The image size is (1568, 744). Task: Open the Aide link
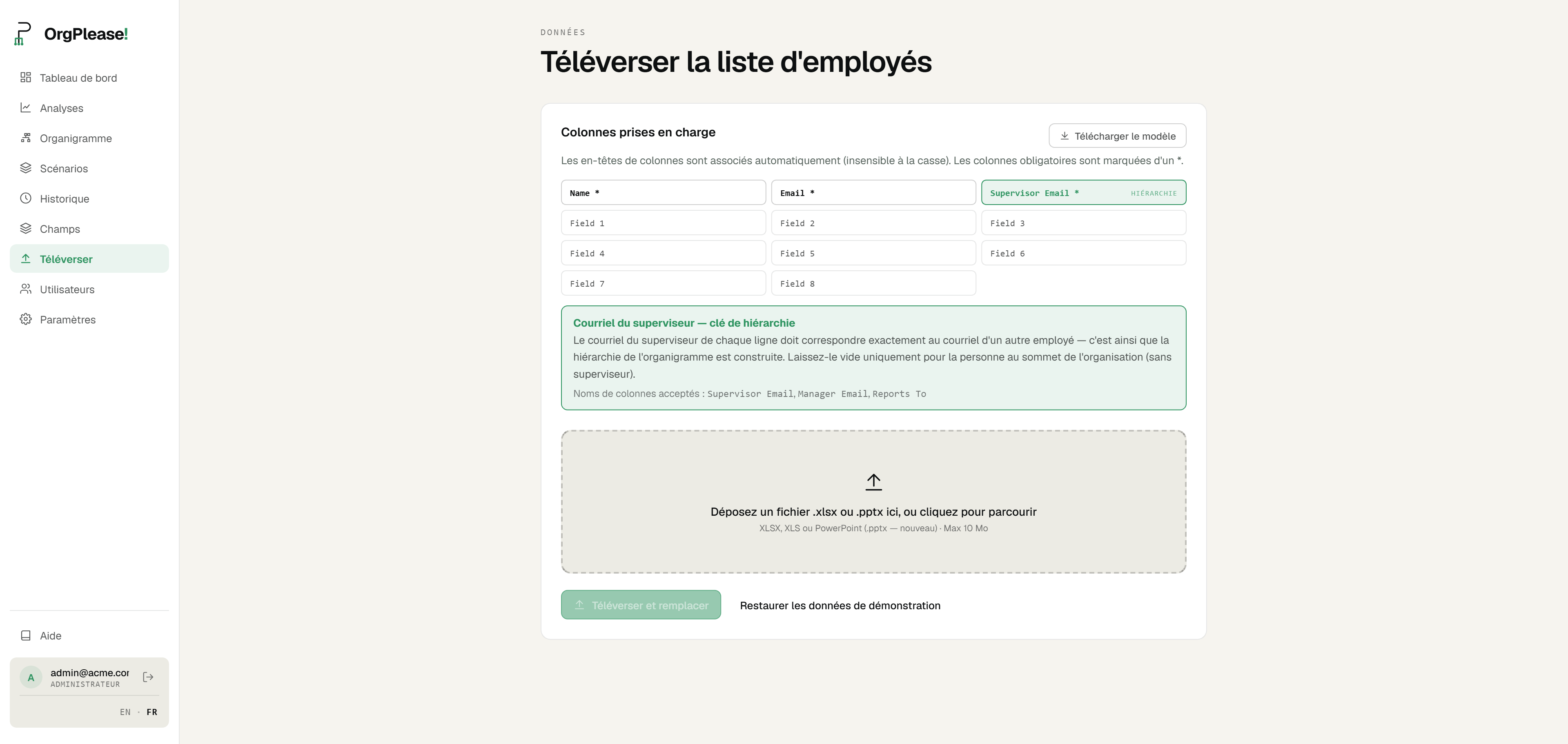[x=89, y=636]
